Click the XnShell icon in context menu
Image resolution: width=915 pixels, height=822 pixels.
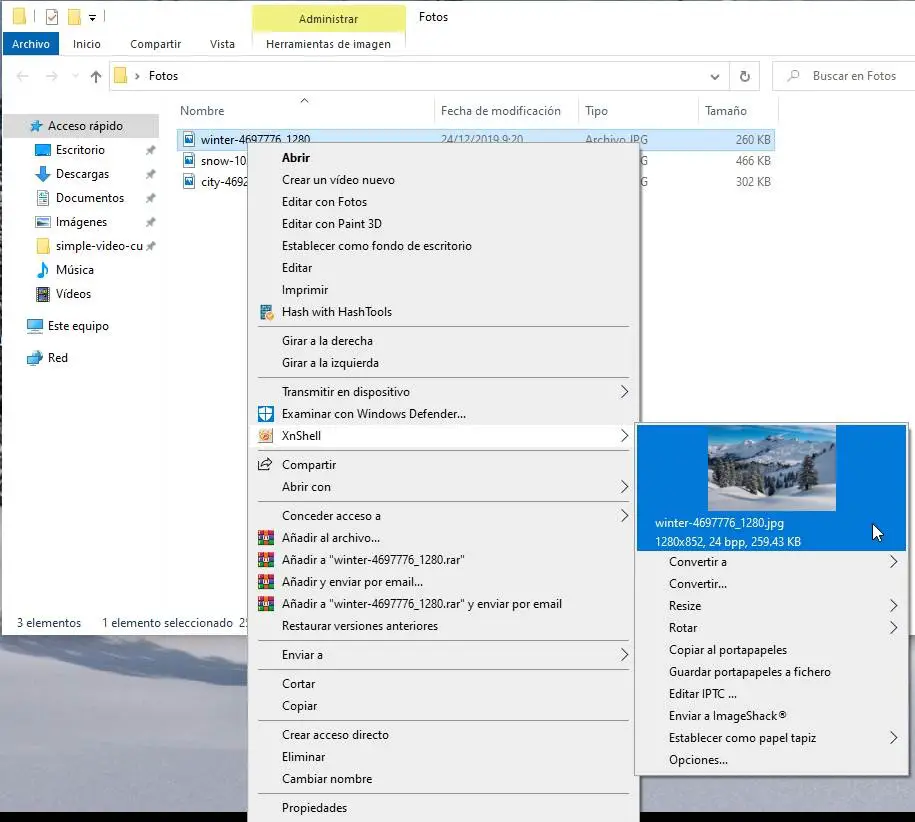click(x=266, y=435)
